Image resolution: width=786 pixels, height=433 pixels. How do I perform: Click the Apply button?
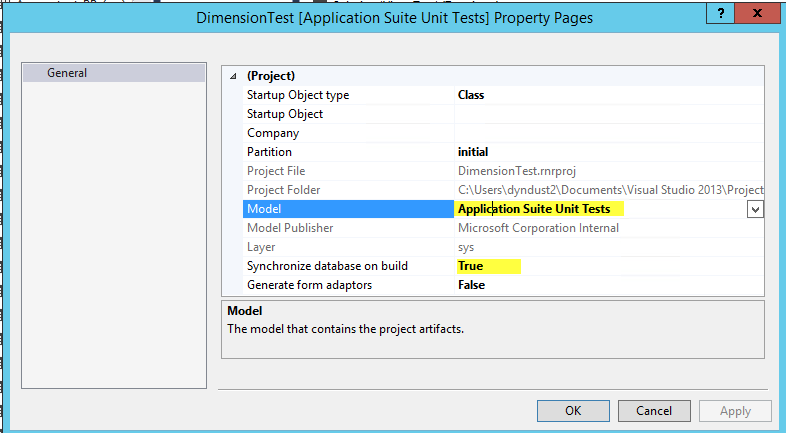click(x=735, y=410)
